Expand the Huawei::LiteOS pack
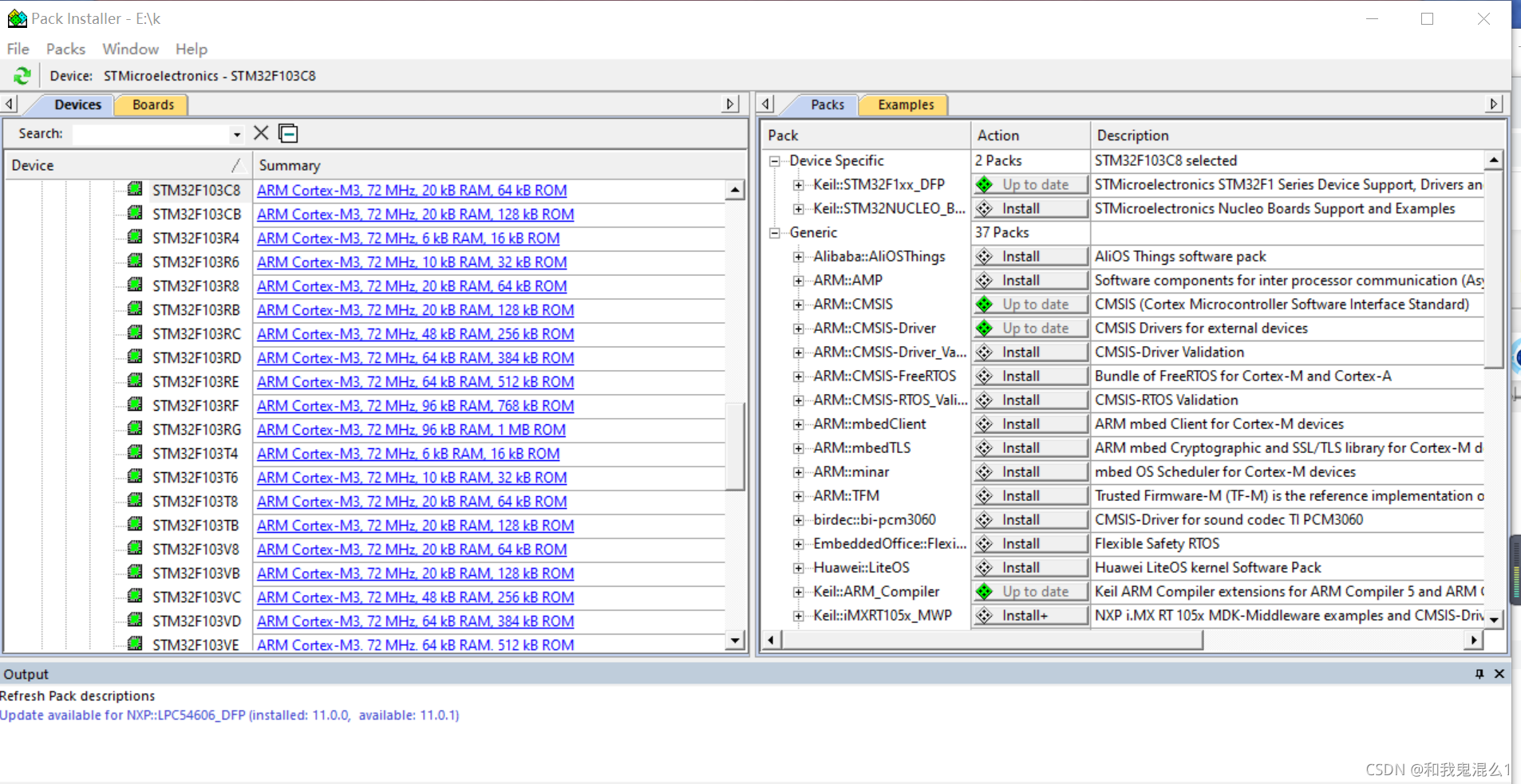 point(798,568)
